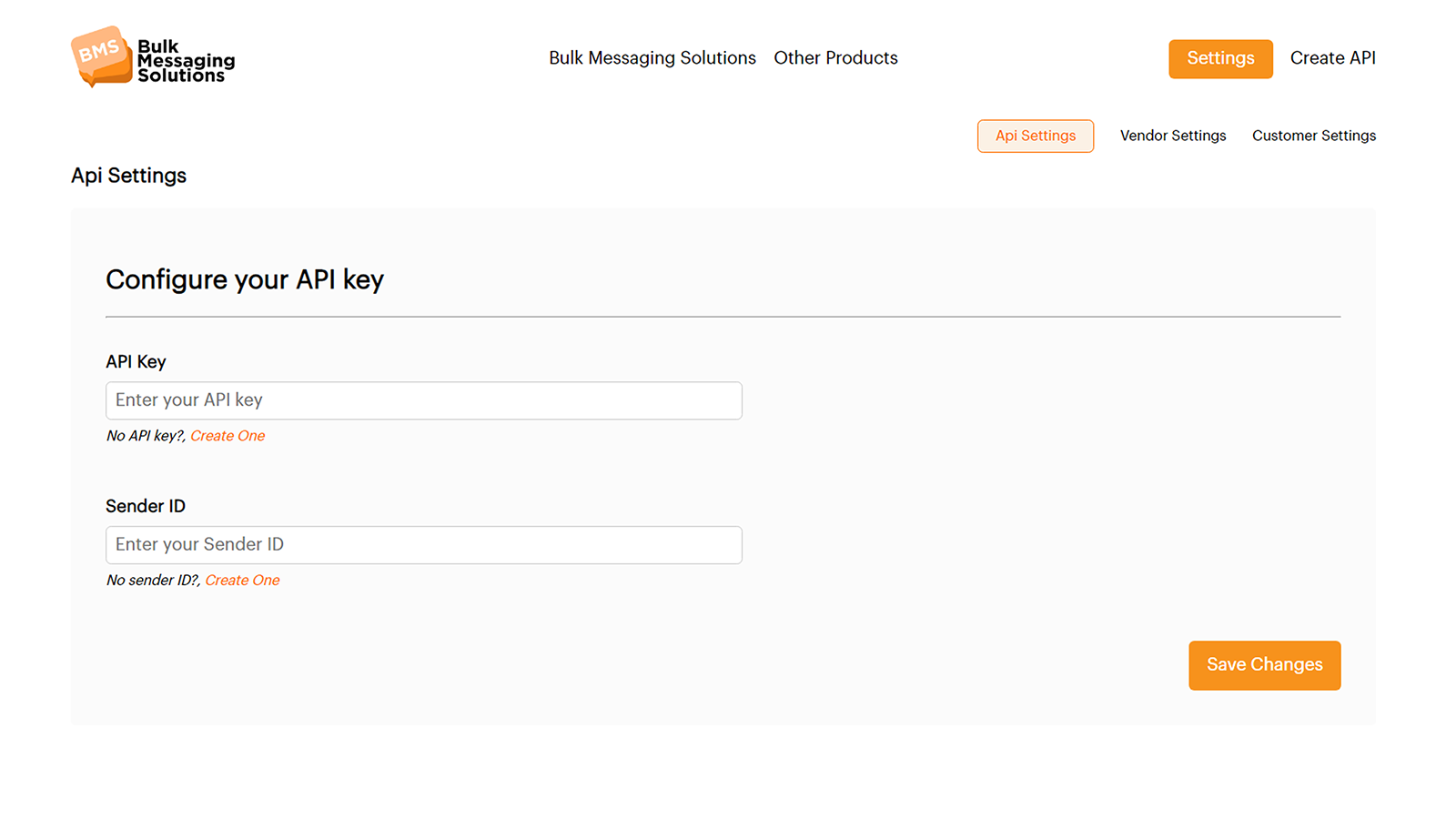Click inside the API Key input field

click(x=423, y=400)
